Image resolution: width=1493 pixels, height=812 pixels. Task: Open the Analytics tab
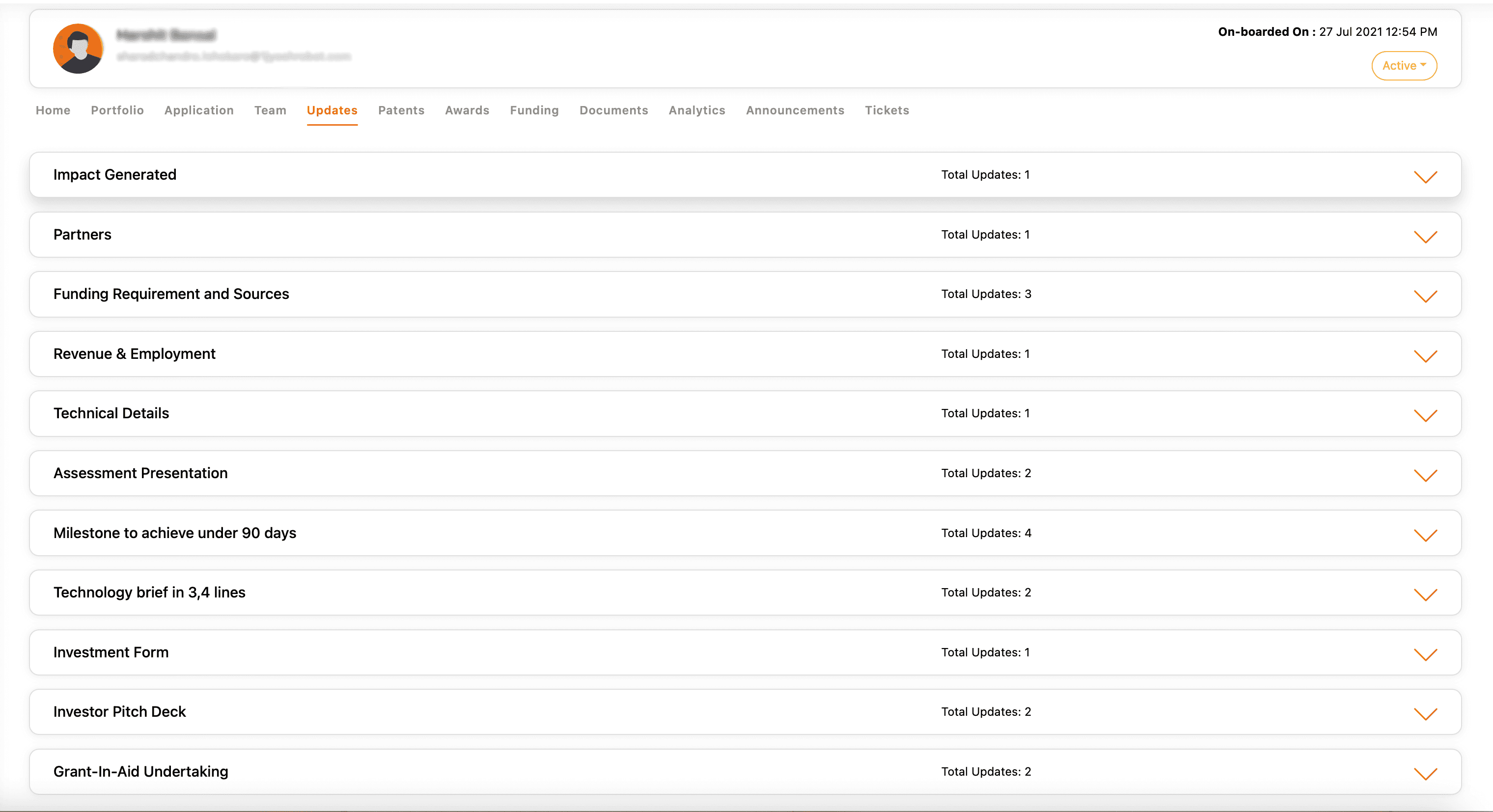[x=697, y=110]
